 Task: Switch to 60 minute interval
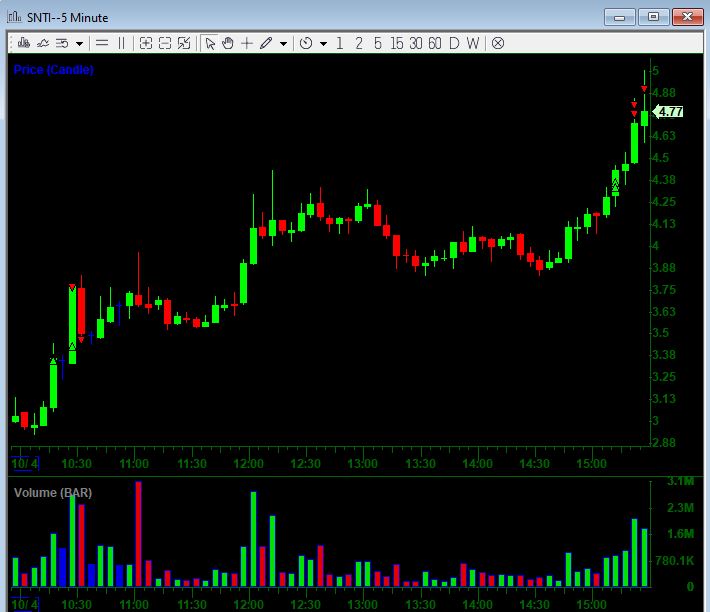[x=435, y=43]
